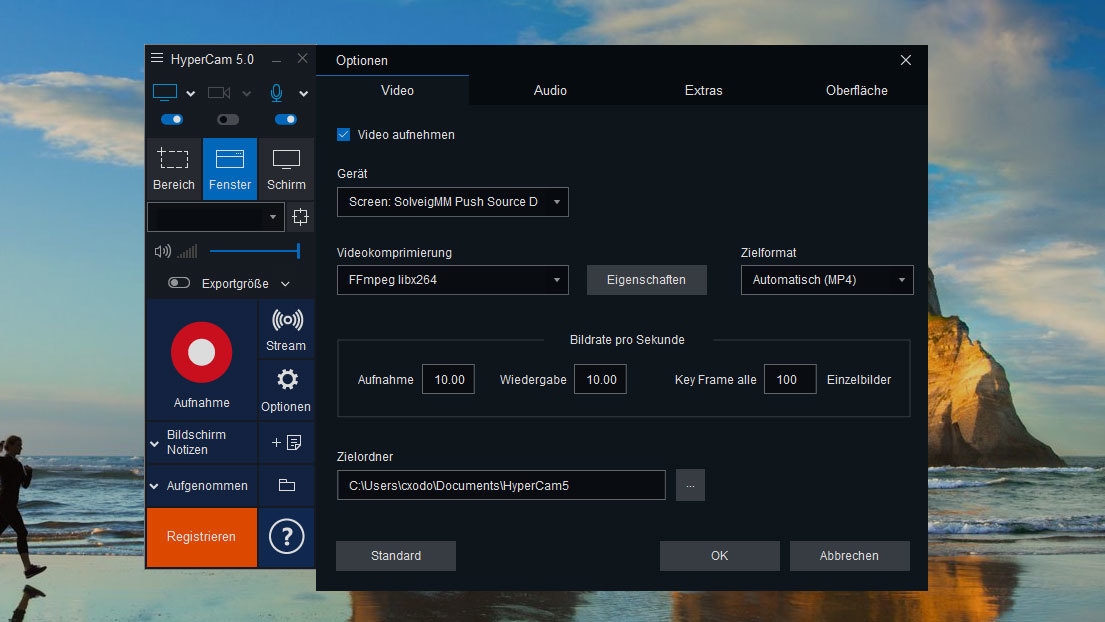1105x622 pixels.
Task: Click the Eigenschaften button
Action: point(646,280)
